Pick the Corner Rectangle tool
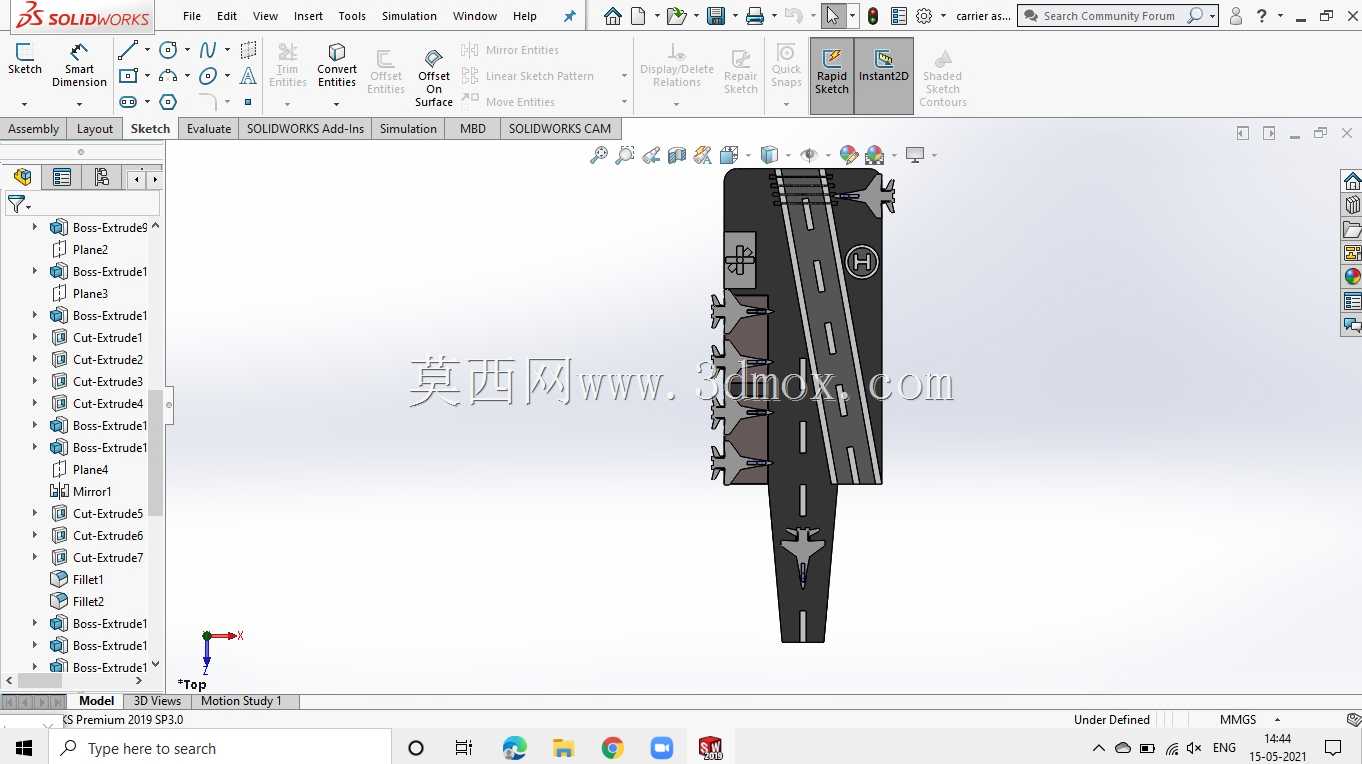Screen dimensions: 1362x764 click(x=128, y=76)
